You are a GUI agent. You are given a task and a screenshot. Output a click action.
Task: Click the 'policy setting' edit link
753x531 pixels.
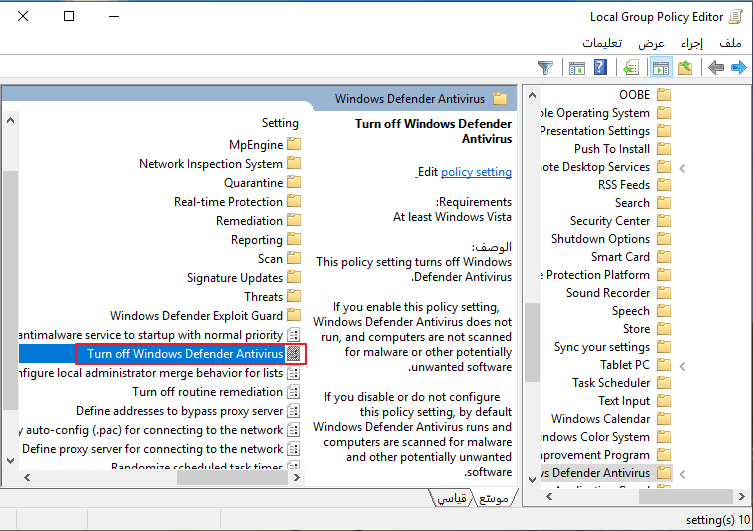[476, 172]
